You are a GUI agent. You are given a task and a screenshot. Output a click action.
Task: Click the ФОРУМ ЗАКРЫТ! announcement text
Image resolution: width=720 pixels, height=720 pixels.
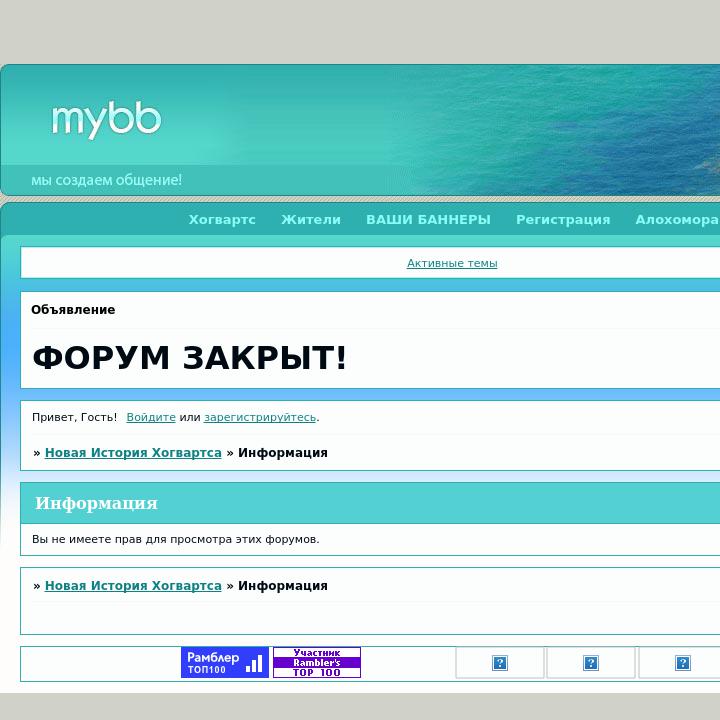(189, 358)
